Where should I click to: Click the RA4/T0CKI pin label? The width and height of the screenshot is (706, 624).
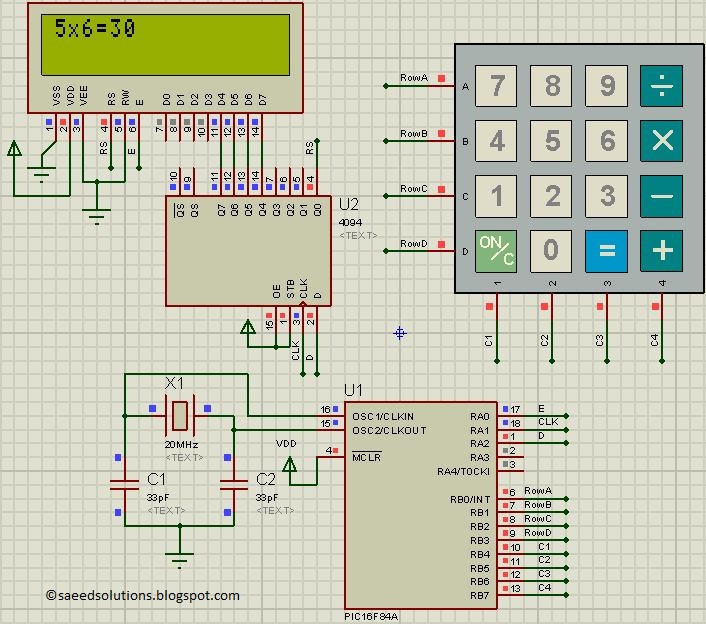point(463,471)
